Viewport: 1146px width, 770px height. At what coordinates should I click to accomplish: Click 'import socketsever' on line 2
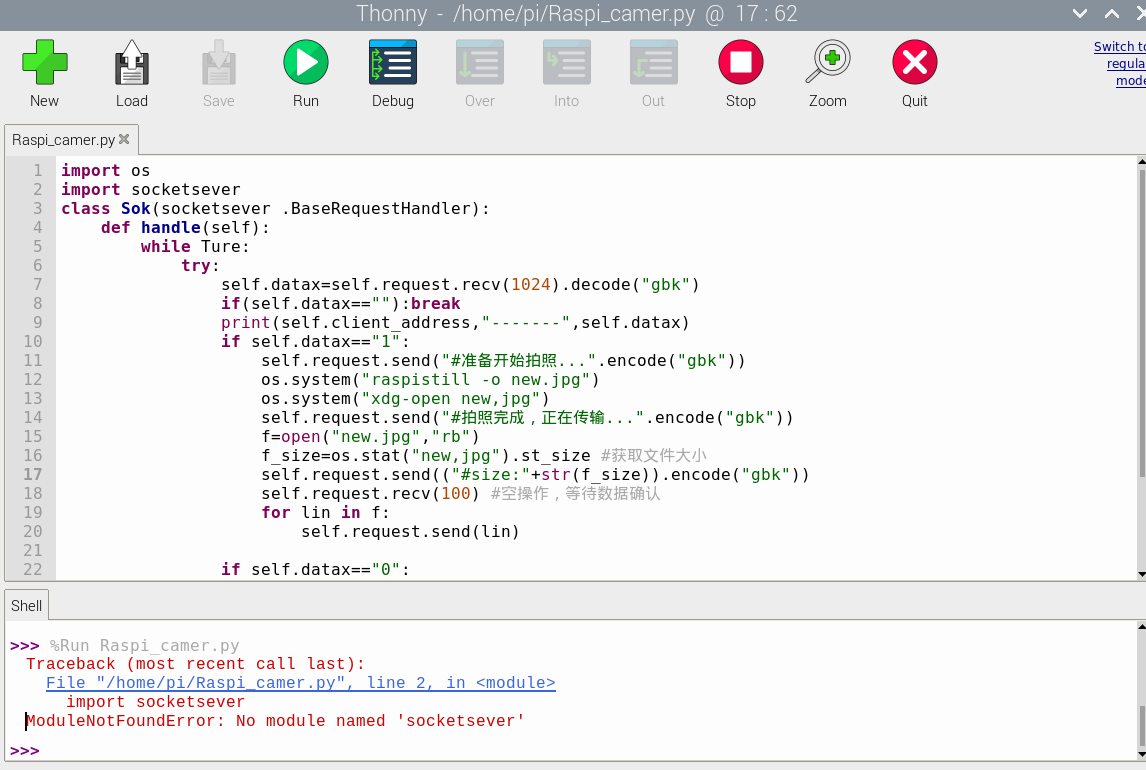pyautogui.click(x=151, y=189)
